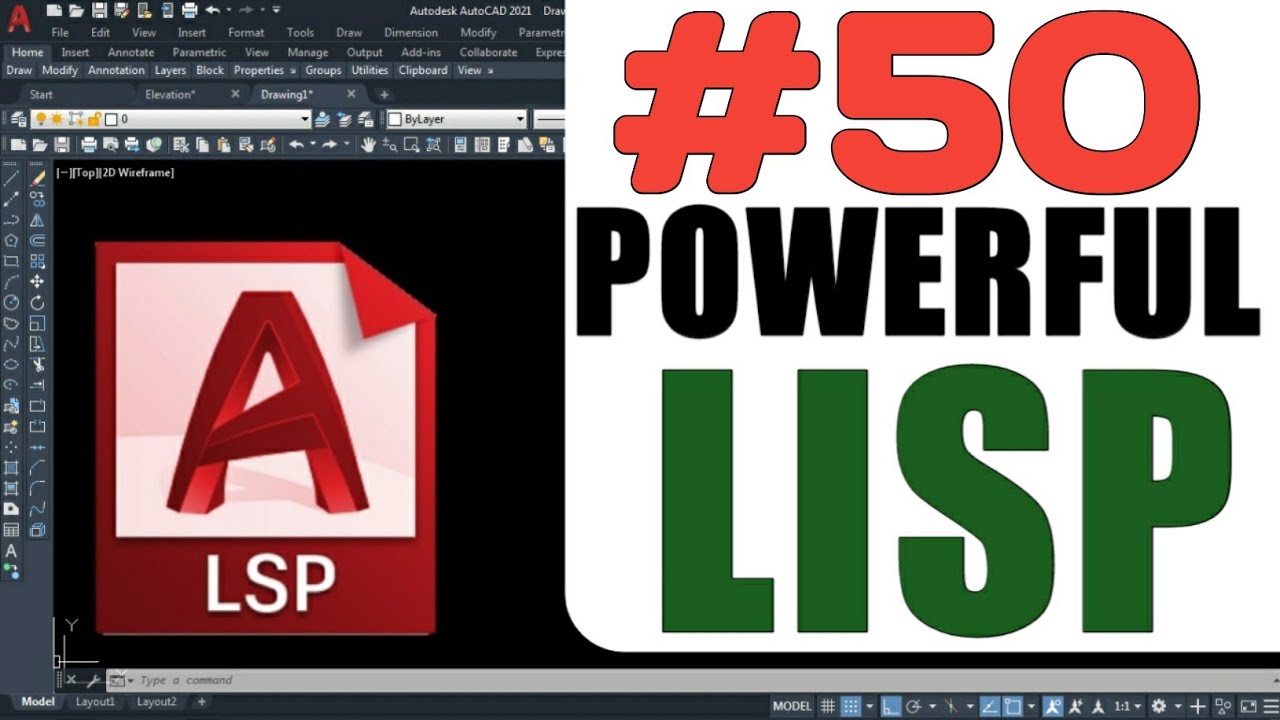
Task: Open the Format menu
Action: tap(246, 33)
